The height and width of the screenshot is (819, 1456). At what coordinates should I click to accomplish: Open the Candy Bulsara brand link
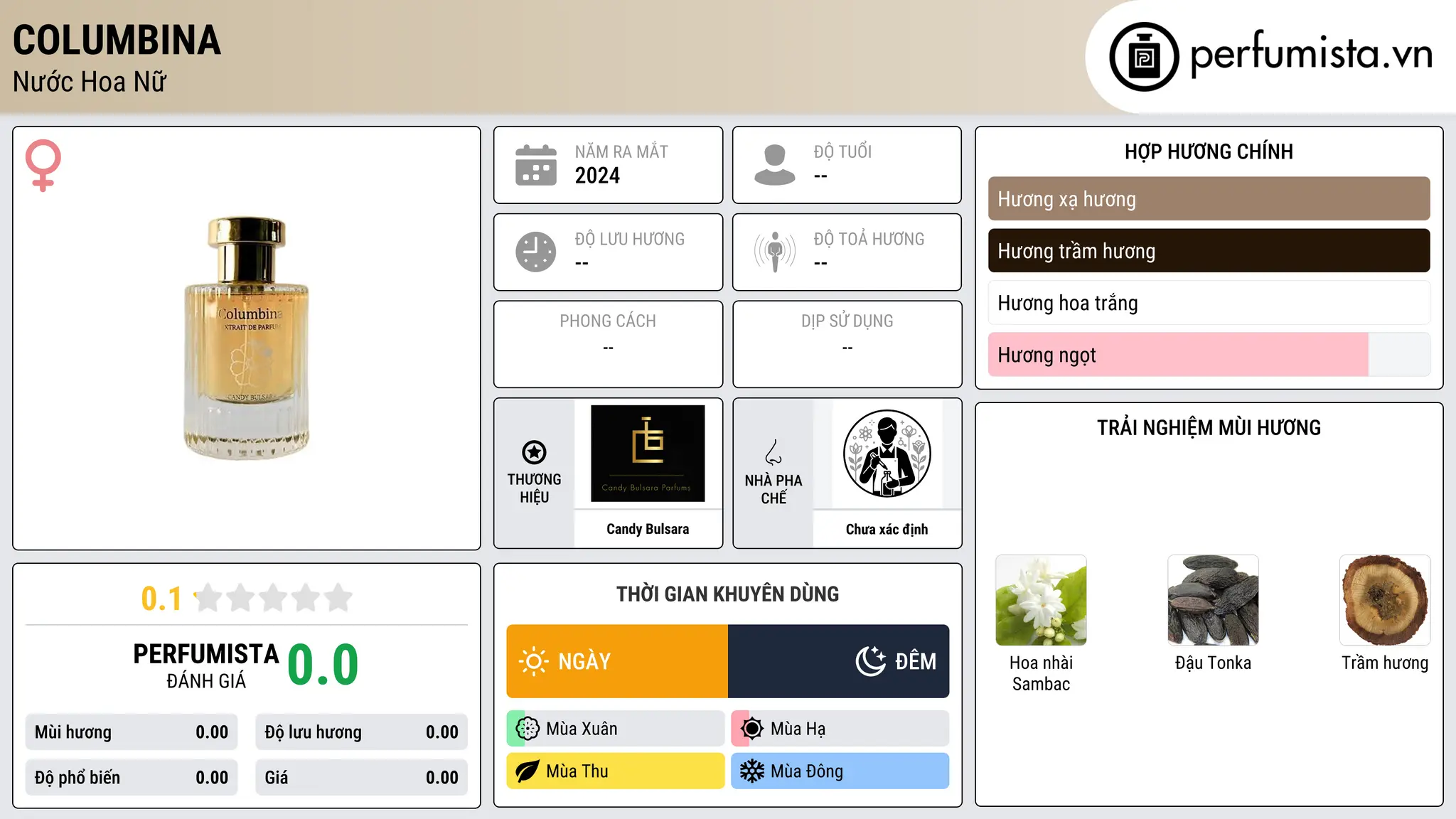pos(648,529)
